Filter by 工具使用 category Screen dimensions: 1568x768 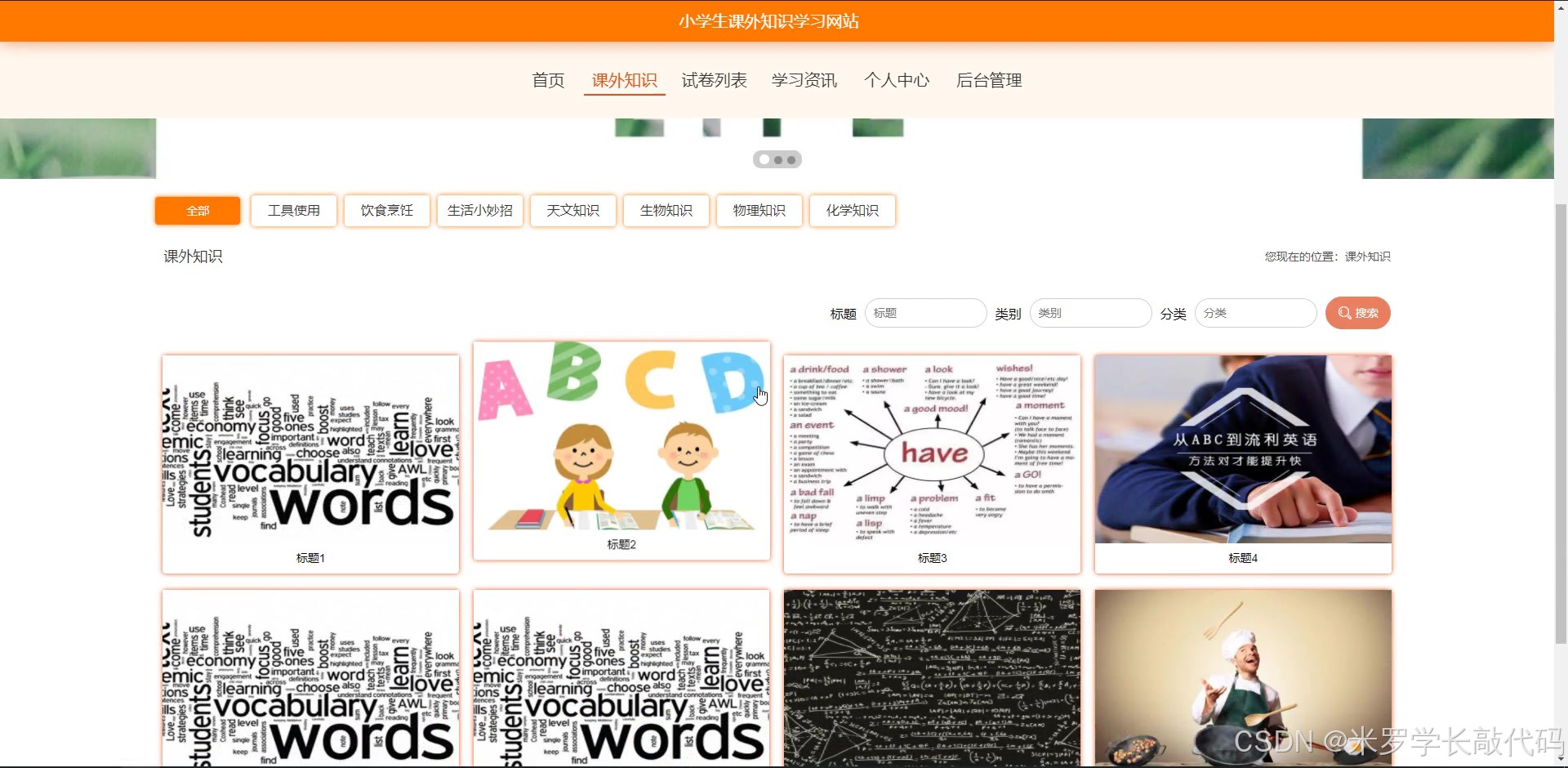click(x=293, y=210)
